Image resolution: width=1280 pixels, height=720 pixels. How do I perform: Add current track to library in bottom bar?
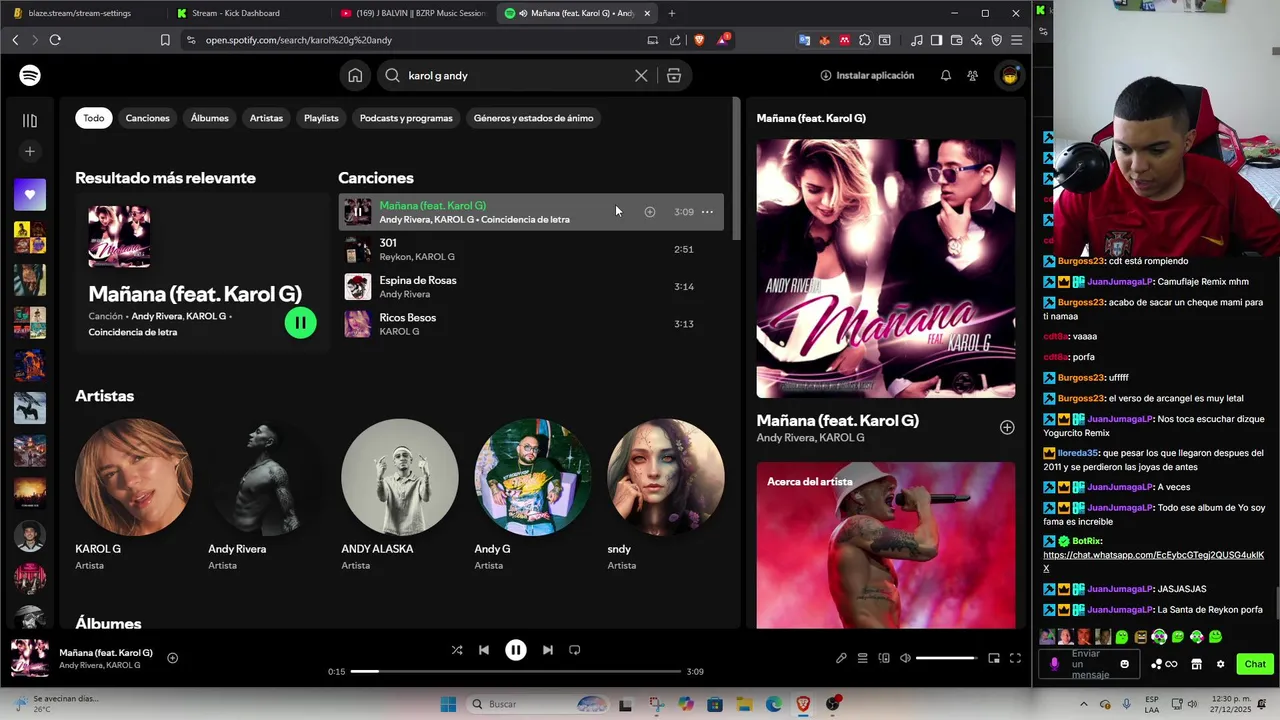[172, 658]
